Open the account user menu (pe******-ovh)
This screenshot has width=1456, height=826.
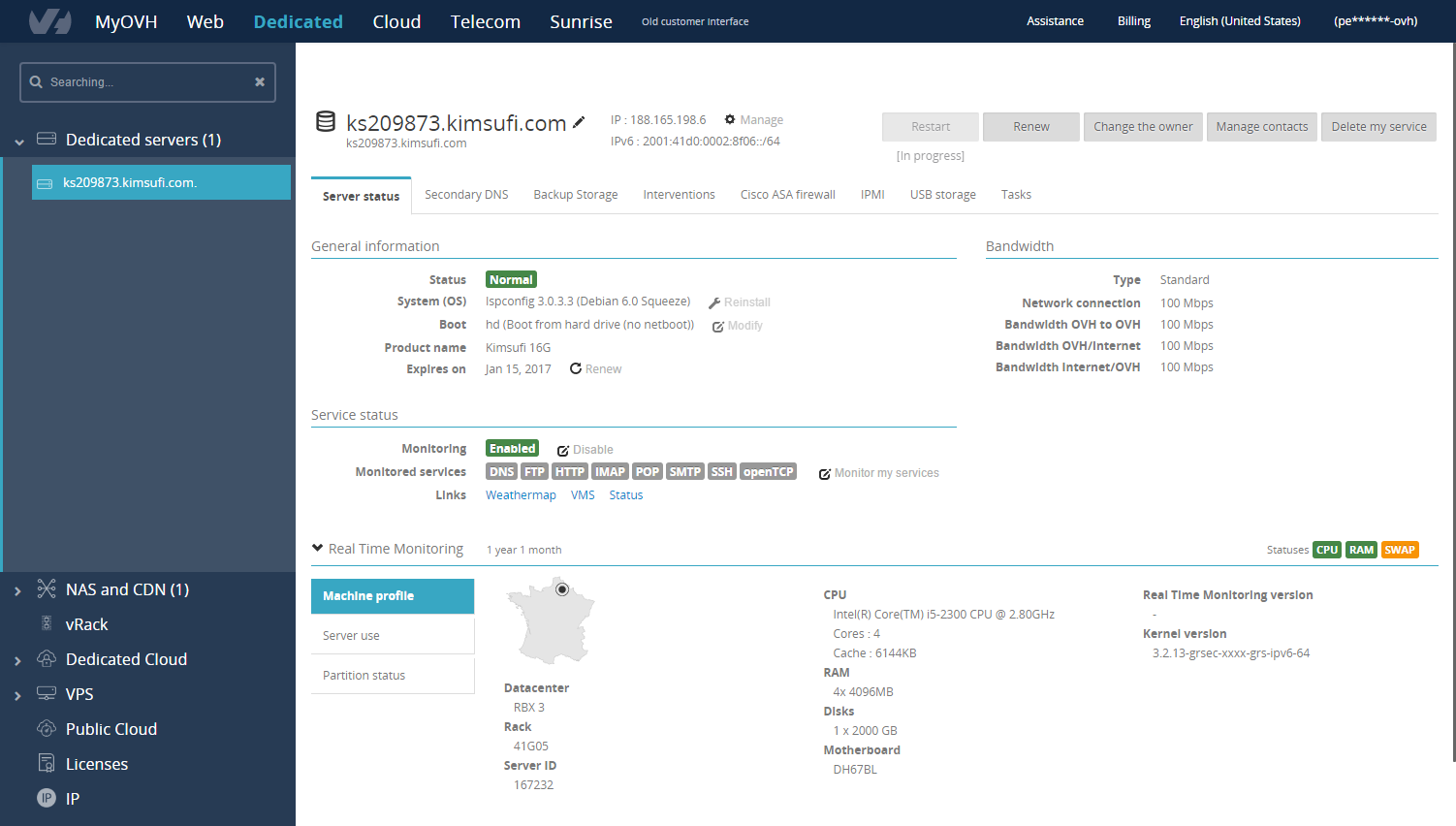1376,21
